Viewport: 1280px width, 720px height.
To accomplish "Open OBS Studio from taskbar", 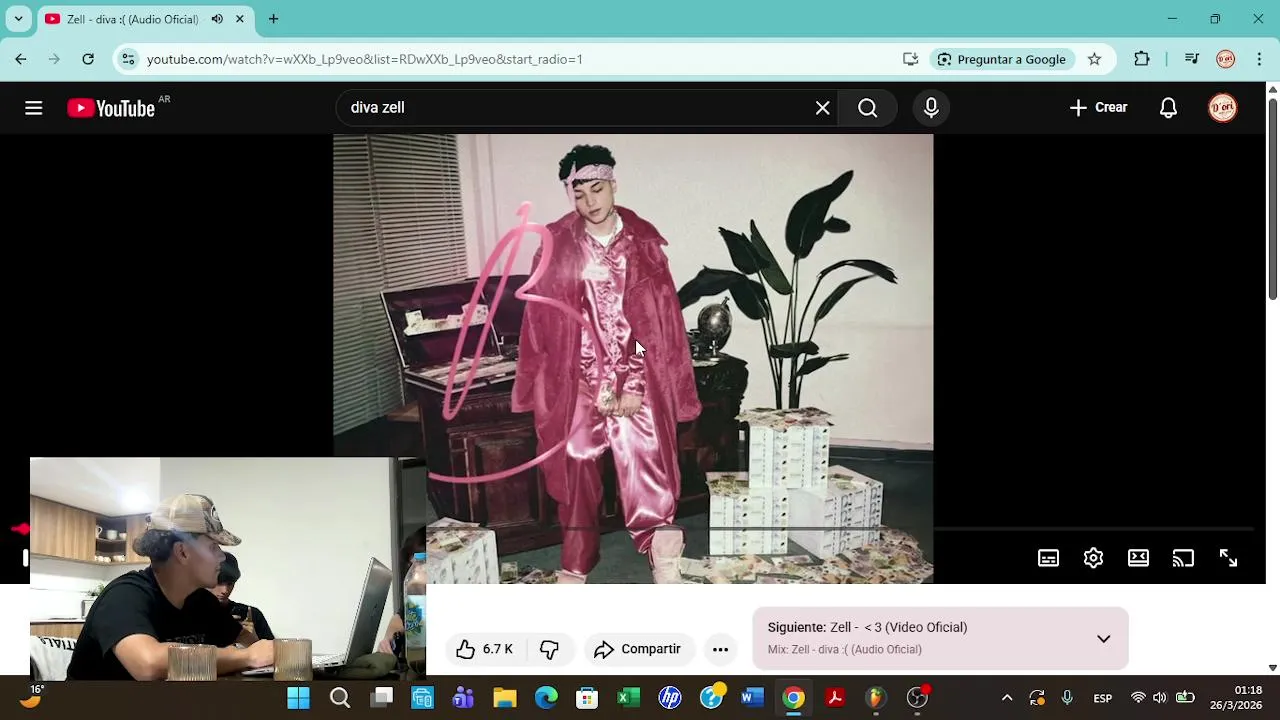I will pyautogui.click(x=917, y=698).
